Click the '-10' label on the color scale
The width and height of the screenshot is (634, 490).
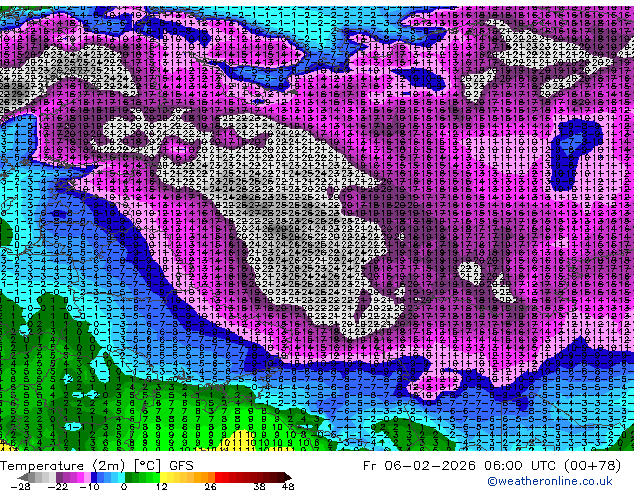point(89,486)
